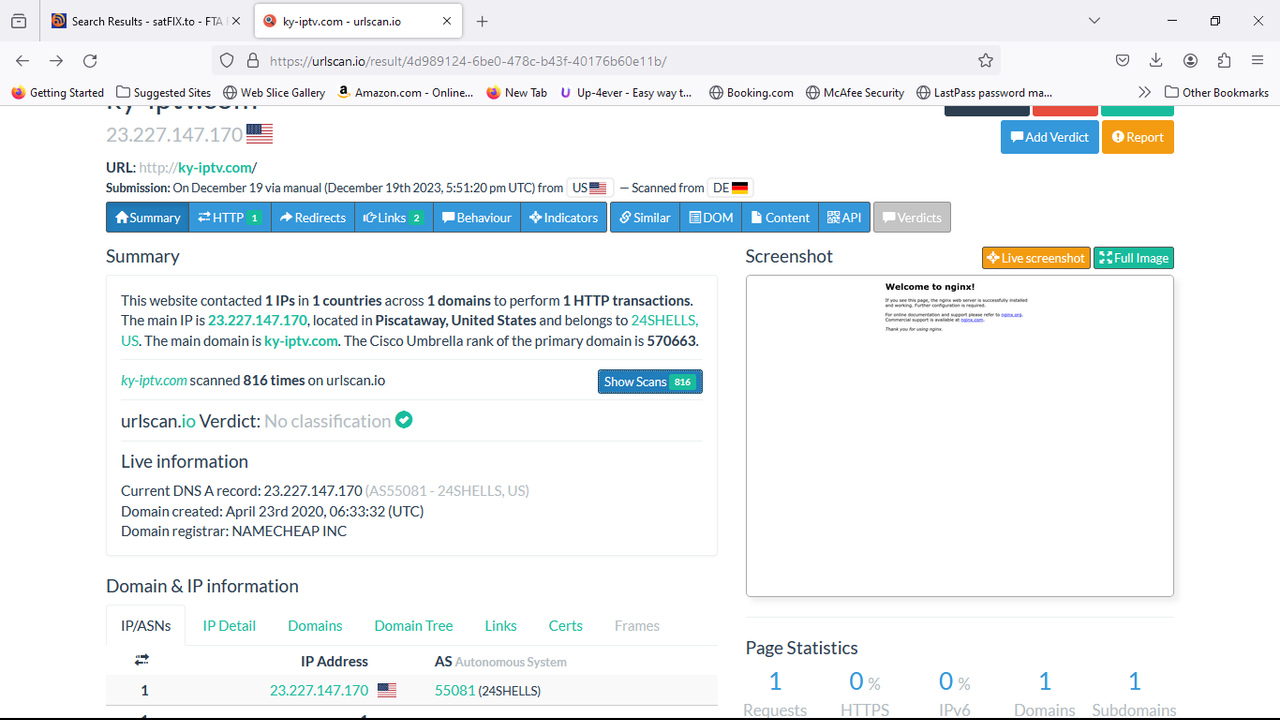The image size is (1280, 720).
Task: Open the Getting Started bookmark
Action: (58, 92)
